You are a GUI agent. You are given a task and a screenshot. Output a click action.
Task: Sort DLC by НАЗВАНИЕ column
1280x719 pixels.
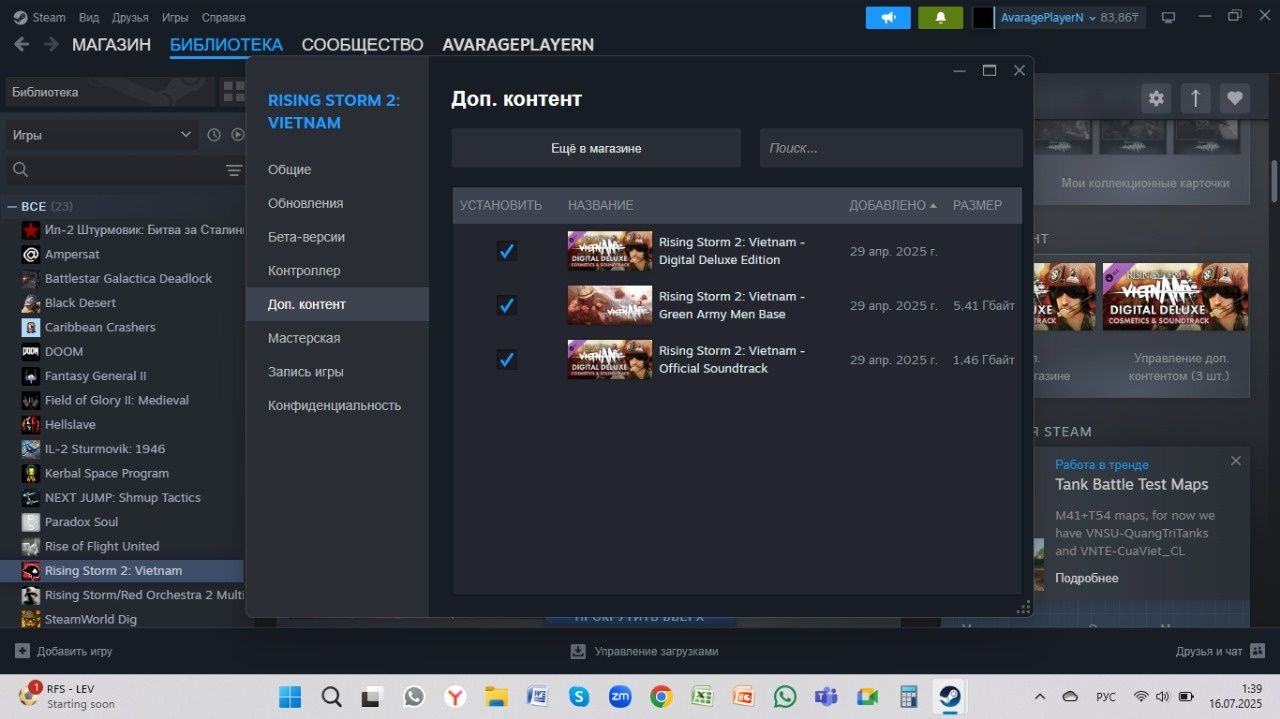point(600,205)
